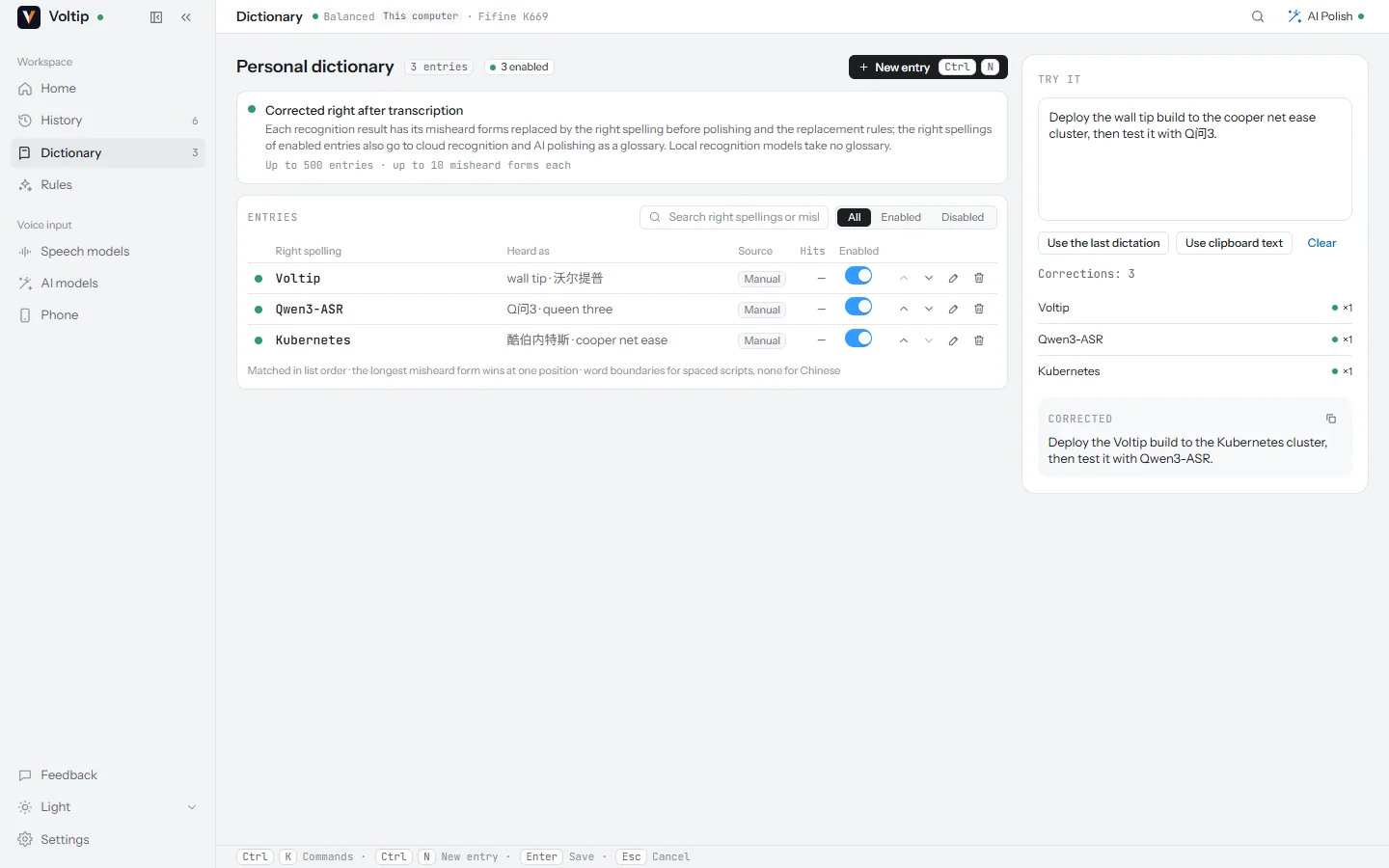Select Qwen3-ASR in corrections list

pyautogui.click(x=1195, y=339)
